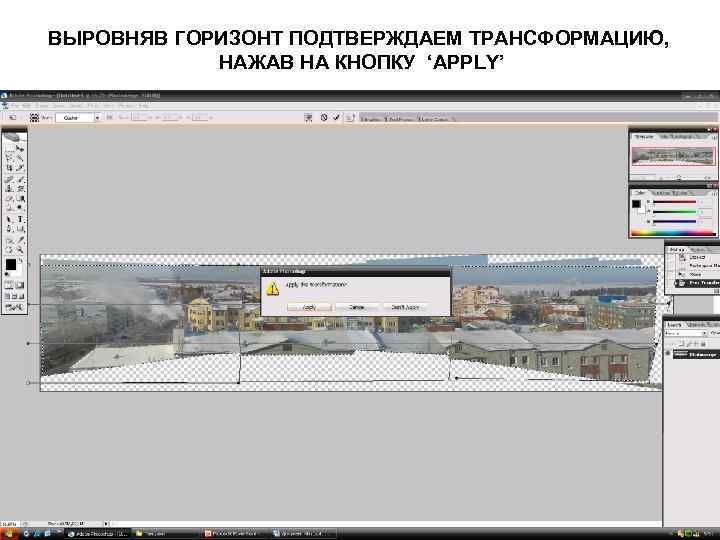Open the Navigator panel options menu
The image size is (720, 540).
(x=714, y=137)
